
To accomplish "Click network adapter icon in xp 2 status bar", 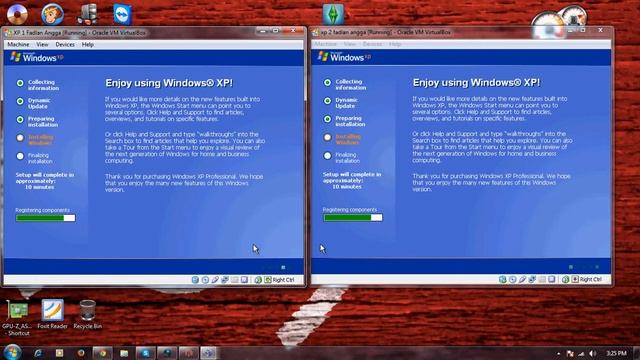I will (x=532, y=279).
